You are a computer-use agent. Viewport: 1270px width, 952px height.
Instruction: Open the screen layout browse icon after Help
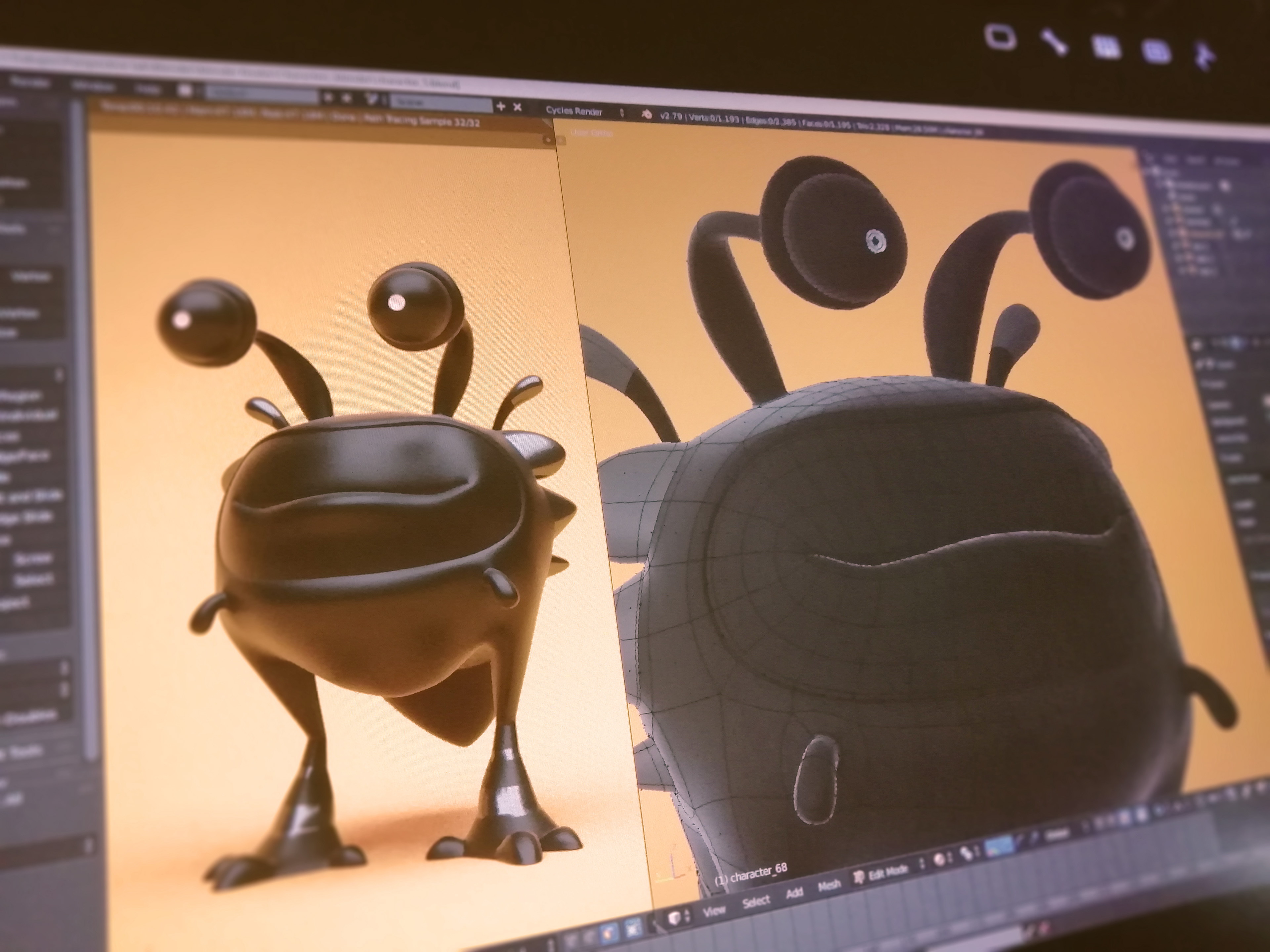pyautogui.click(x=185, y=91)
